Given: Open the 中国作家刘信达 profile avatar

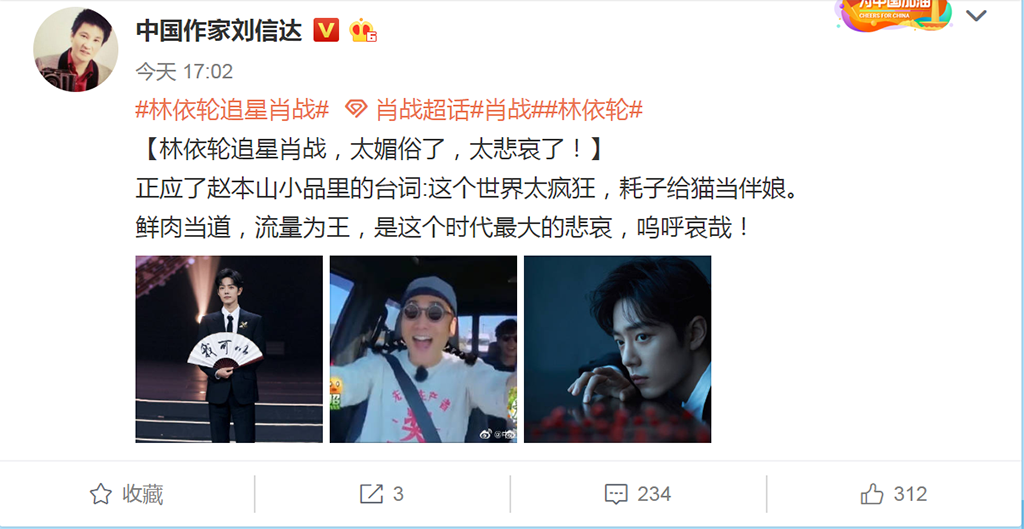Looking at the screenshot, I should click(x=76, y=50).
